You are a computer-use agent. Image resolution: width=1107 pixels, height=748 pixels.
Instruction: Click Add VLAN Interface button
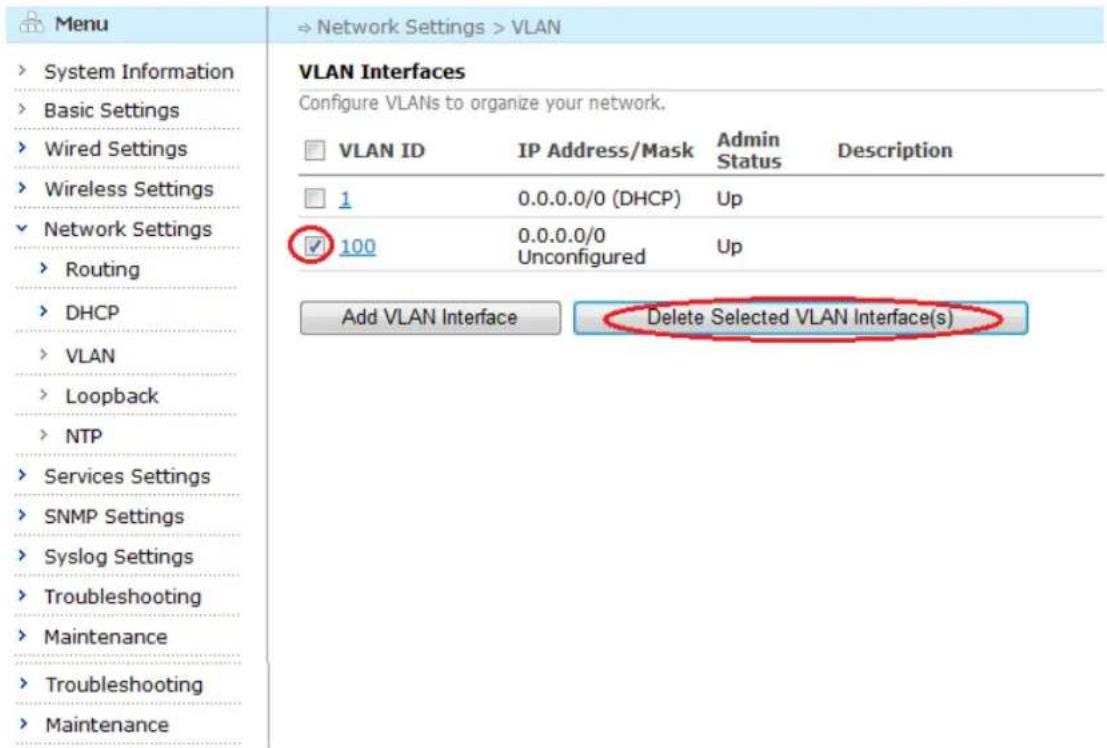pyautogui.click(x=430, y=317)
